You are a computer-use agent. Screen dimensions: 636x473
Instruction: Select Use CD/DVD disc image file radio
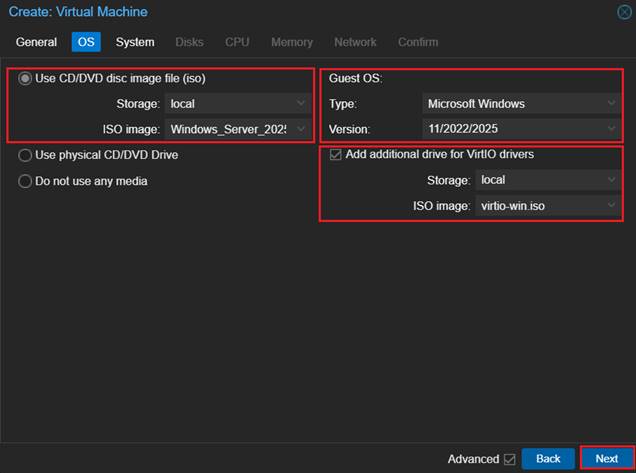(25, 78)
